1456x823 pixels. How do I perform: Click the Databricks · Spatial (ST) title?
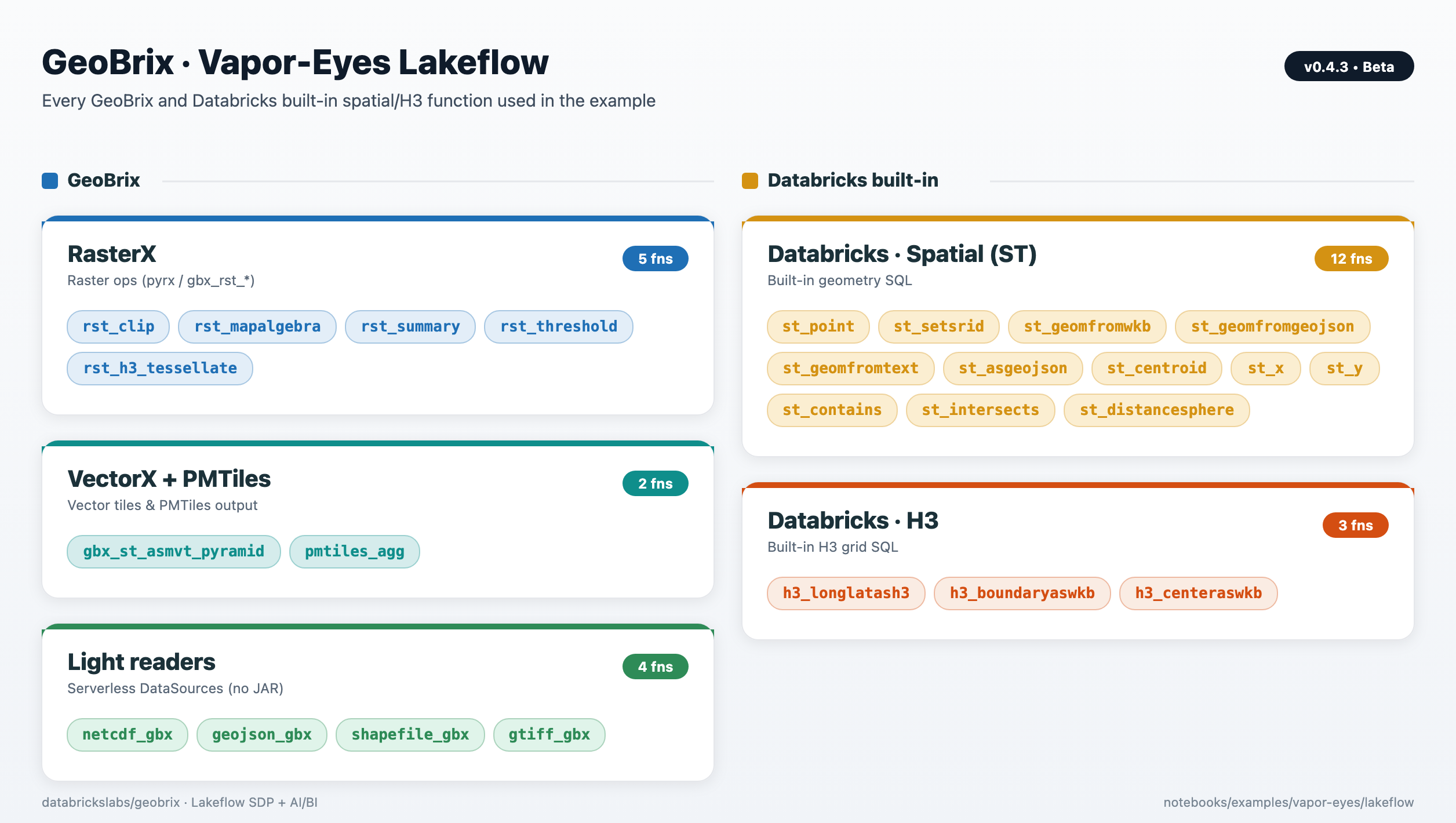click(902, 254)
